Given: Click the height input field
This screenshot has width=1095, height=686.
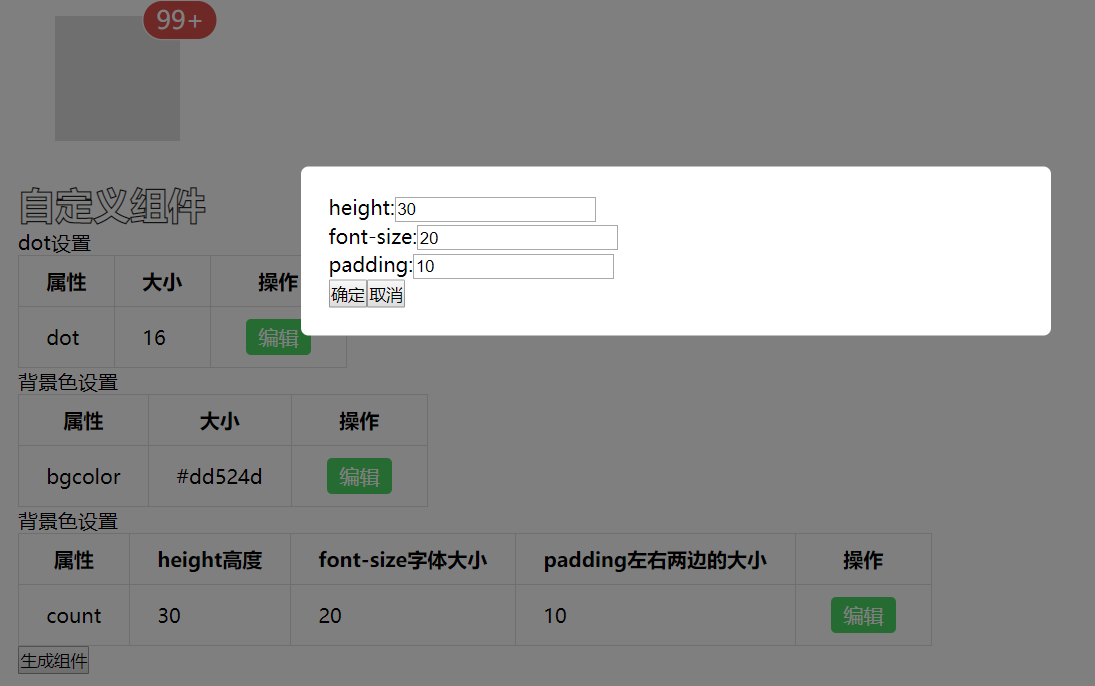Looking at the screenshot, I should 495,209.
